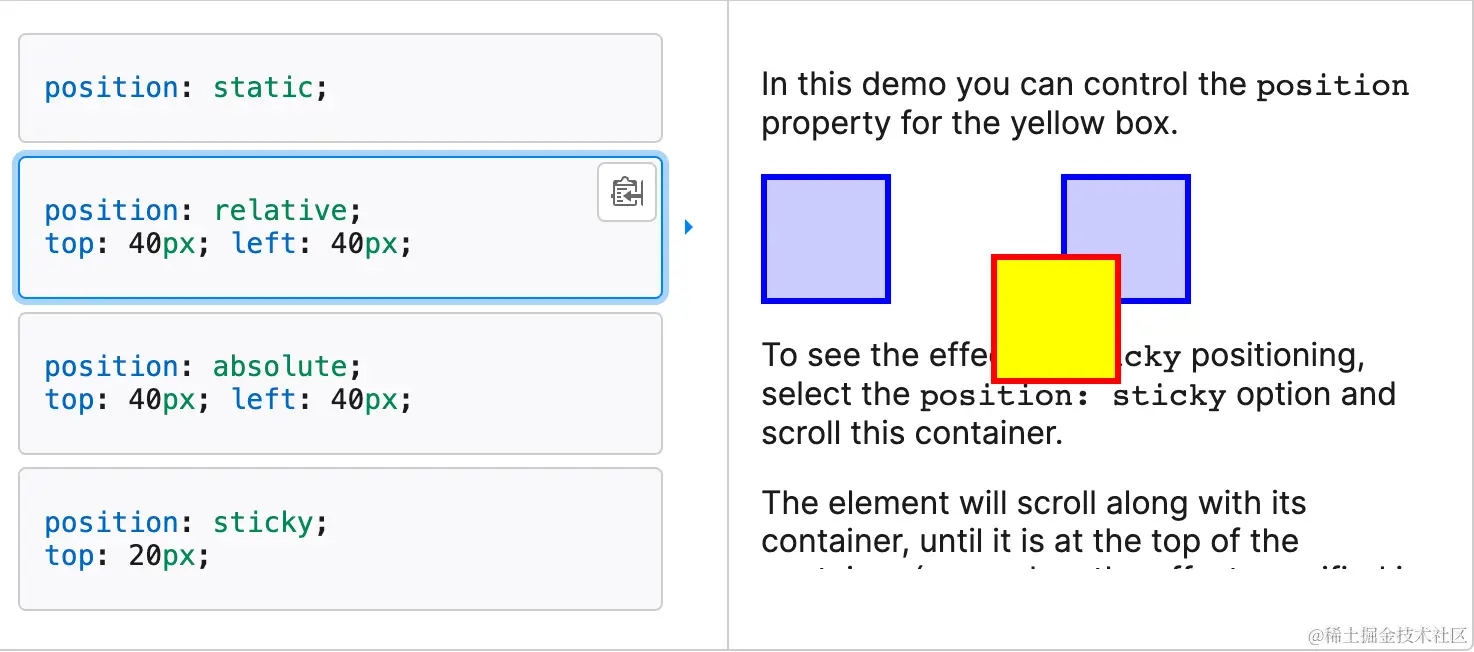
Task: Choose the position: absolute example choice
Action: pyautogui.click(x=340, y=383)
